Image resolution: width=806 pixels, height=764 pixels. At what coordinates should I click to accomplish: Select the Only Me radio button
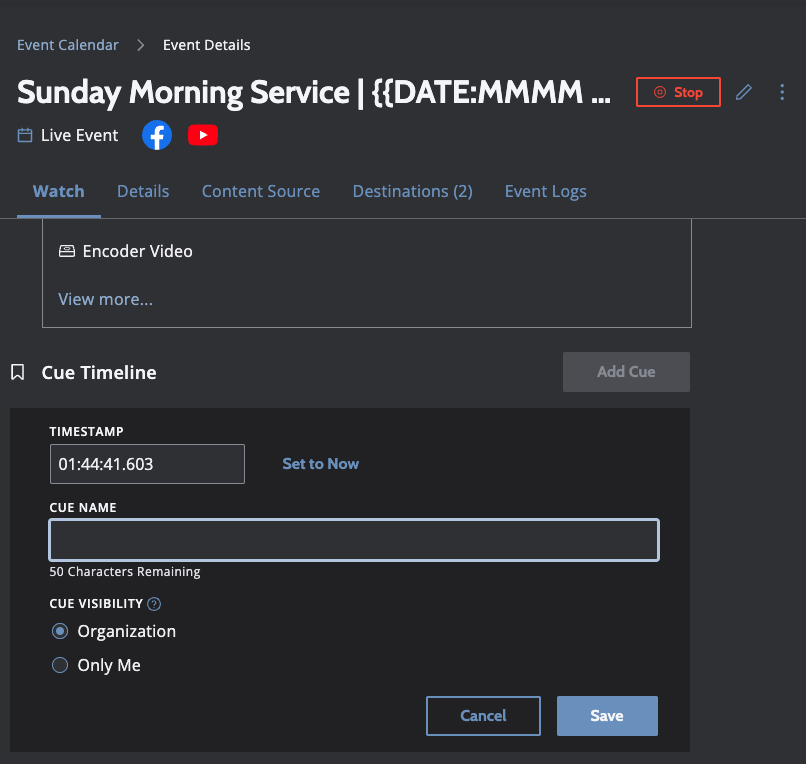[x=60, y=665]
